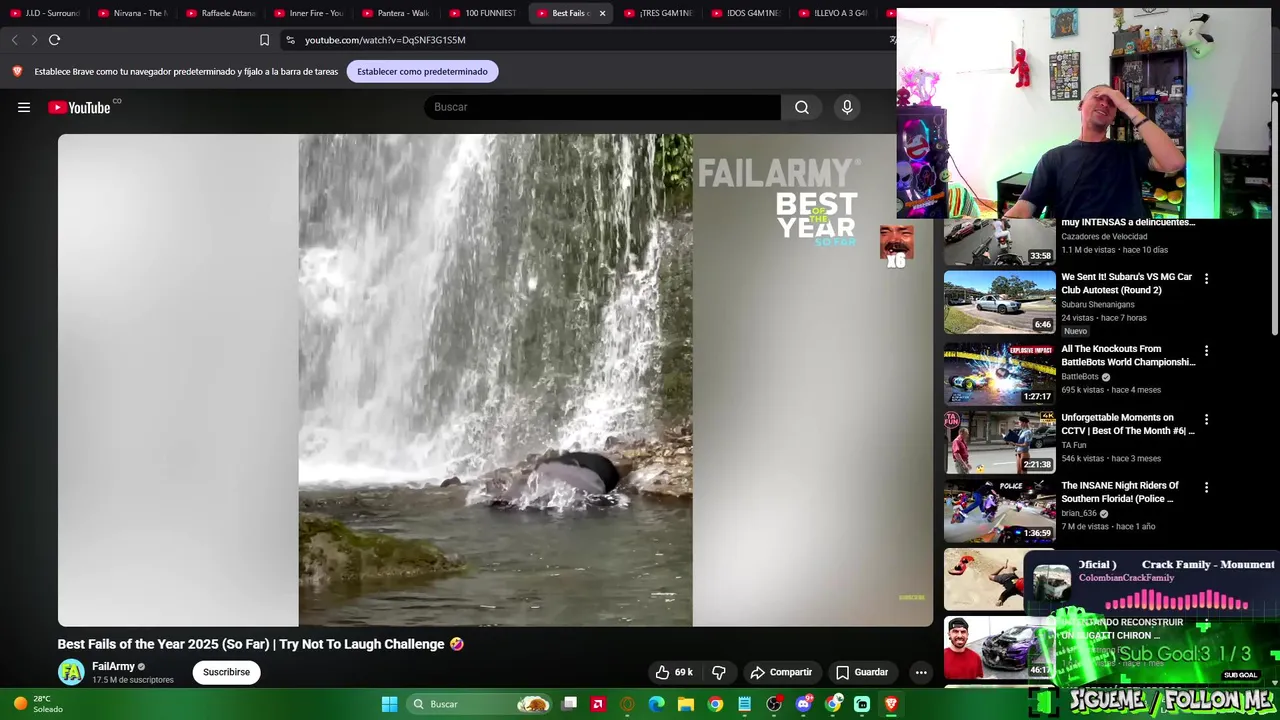1280x720 pixels.
Task: Open the FailArmy channel name link
Action: point(113,667)
